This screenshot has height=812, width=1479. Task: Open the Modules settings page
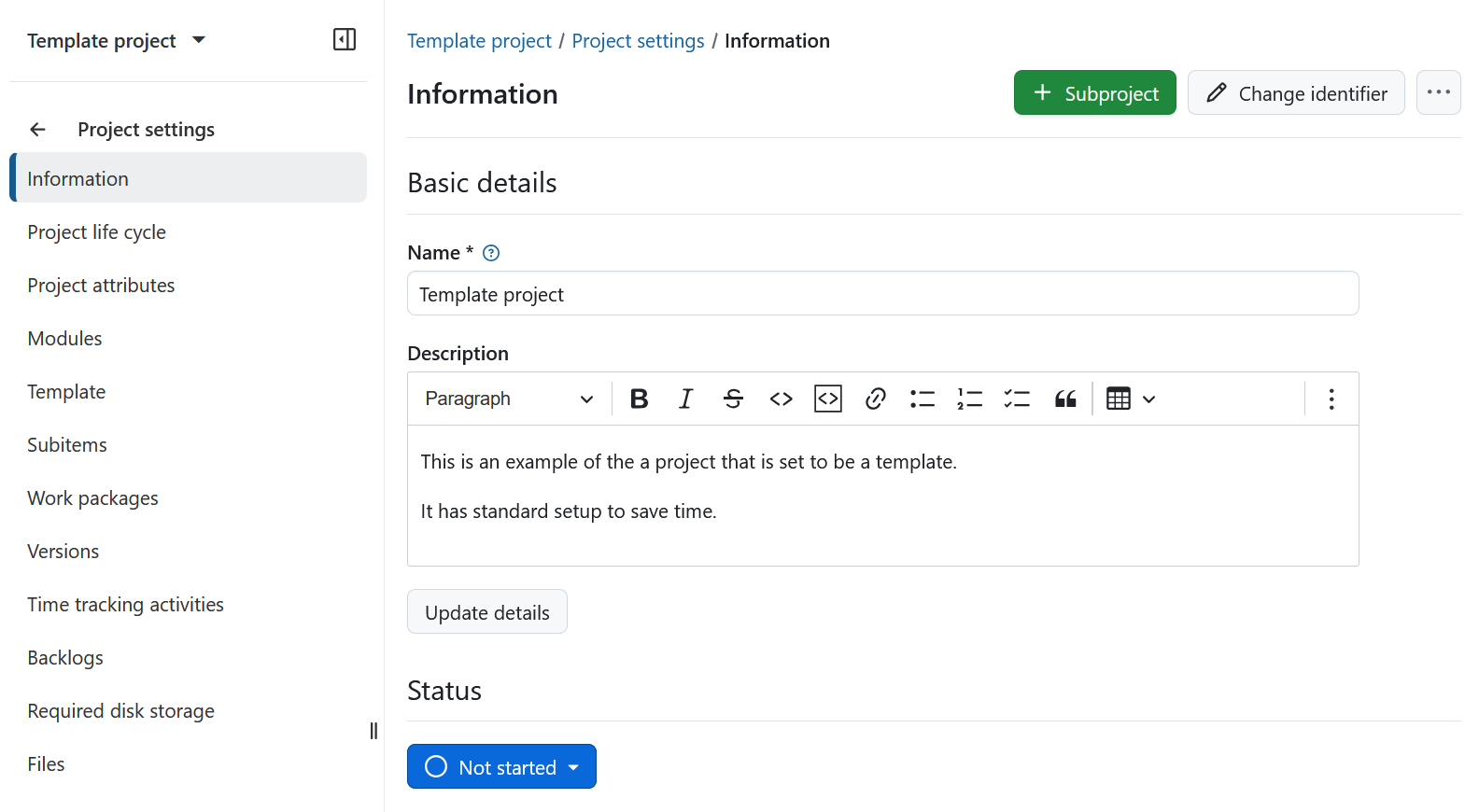(64, 339)
